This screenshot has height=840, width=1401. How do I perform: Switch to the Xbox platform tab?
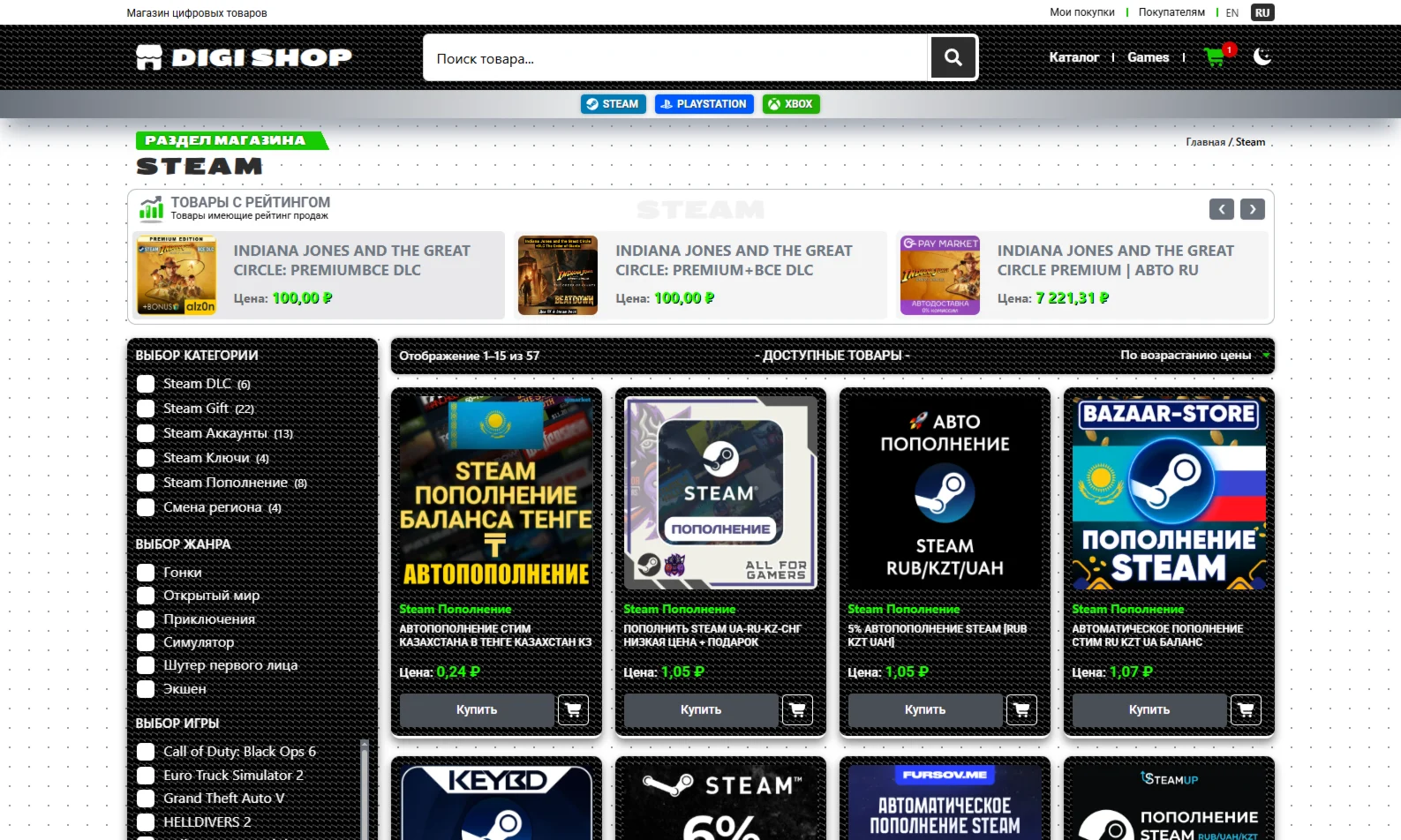(791, 104)
